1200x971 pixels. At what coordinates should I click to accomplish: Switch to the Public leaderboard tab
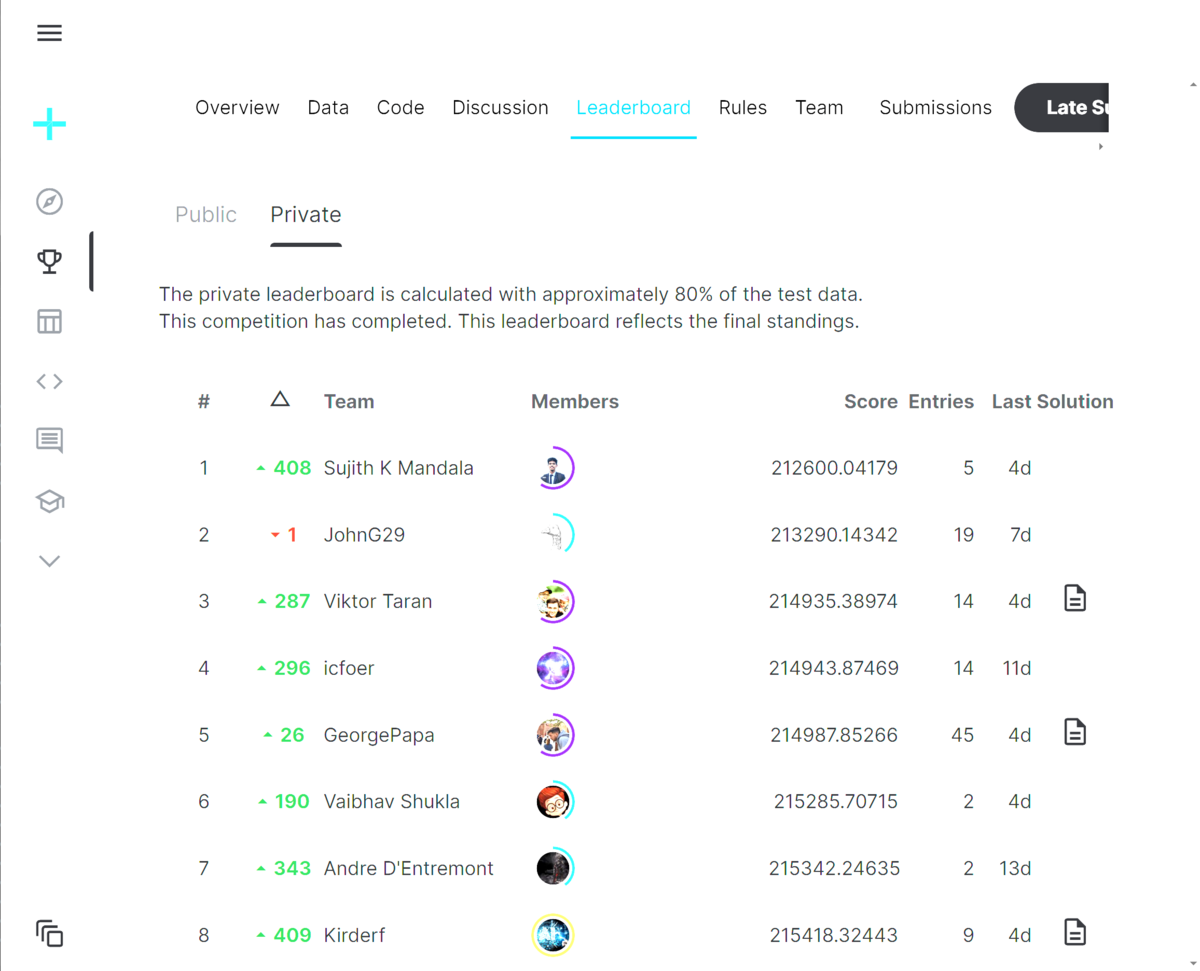point(206,214)
